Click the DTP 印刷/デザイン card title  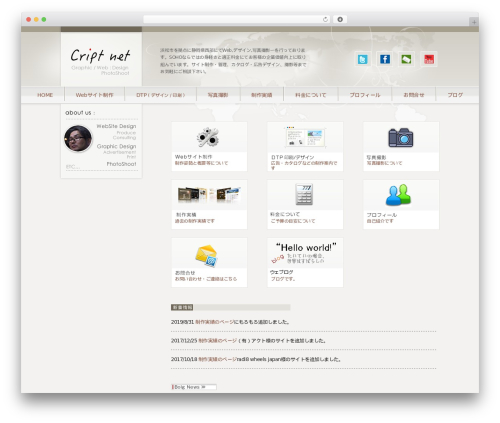point(292,157)
